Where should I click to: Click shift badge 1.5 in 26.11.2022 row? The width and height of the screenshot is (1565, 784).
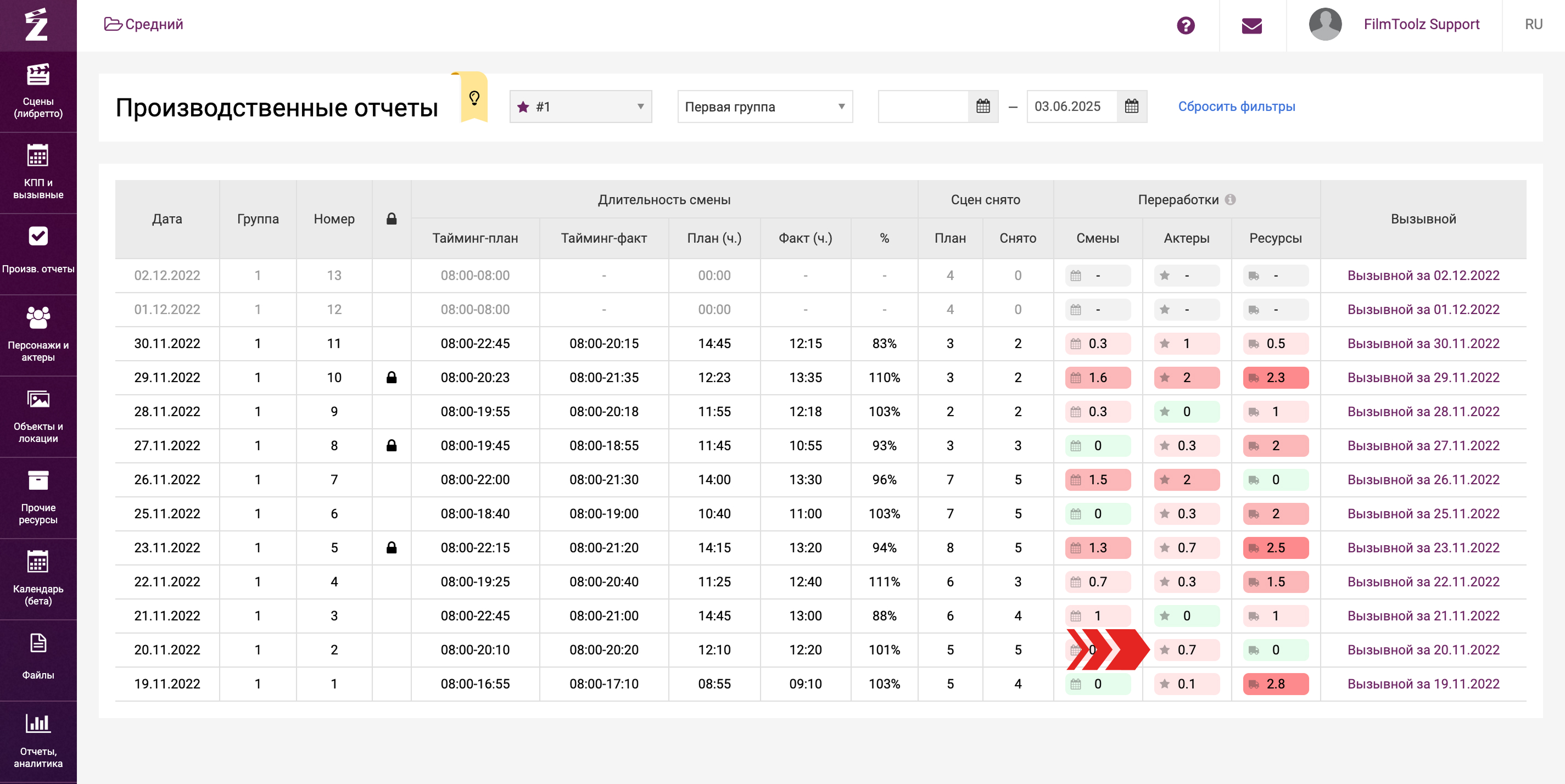1098,479
